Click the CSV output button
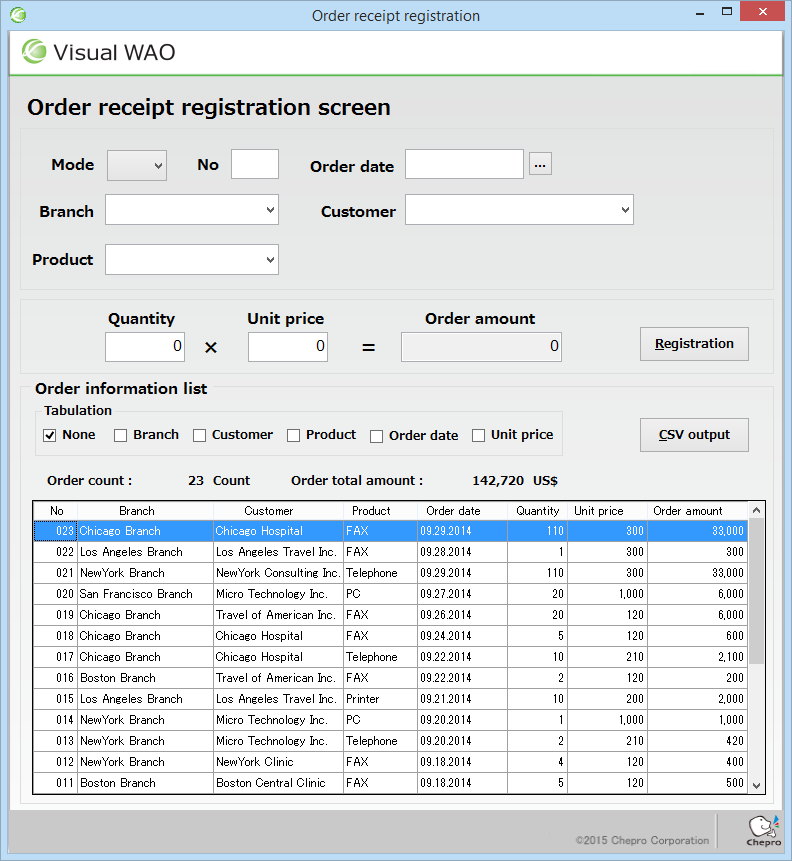Screen dimensions: 792x861 point(694,435)
